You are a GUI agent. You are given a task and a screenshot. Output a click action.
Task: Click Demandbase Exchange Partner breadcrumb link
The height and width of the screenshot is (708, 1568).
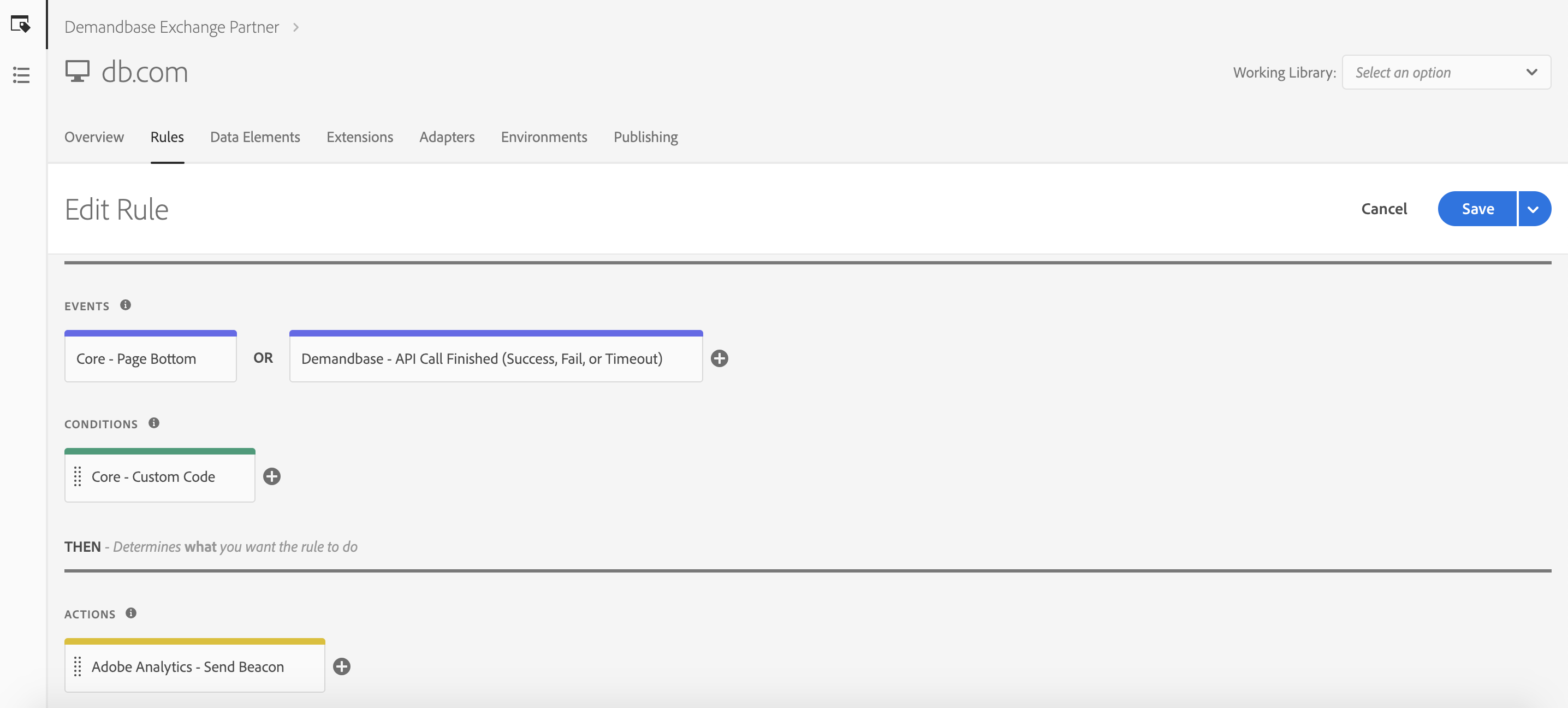[x=171, y=27]
